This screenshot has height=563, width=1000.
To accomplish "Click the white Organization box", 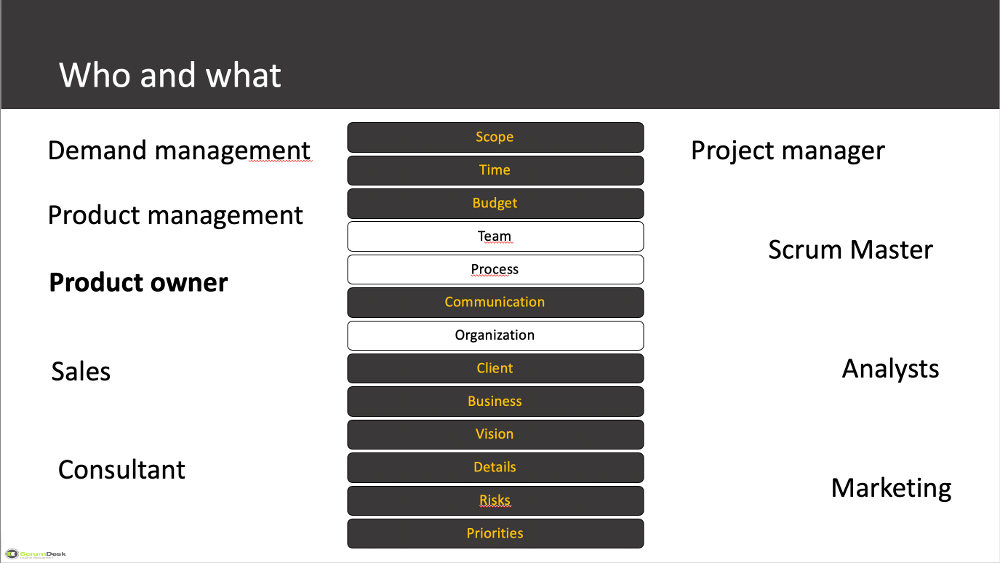I will pos(496,335).
